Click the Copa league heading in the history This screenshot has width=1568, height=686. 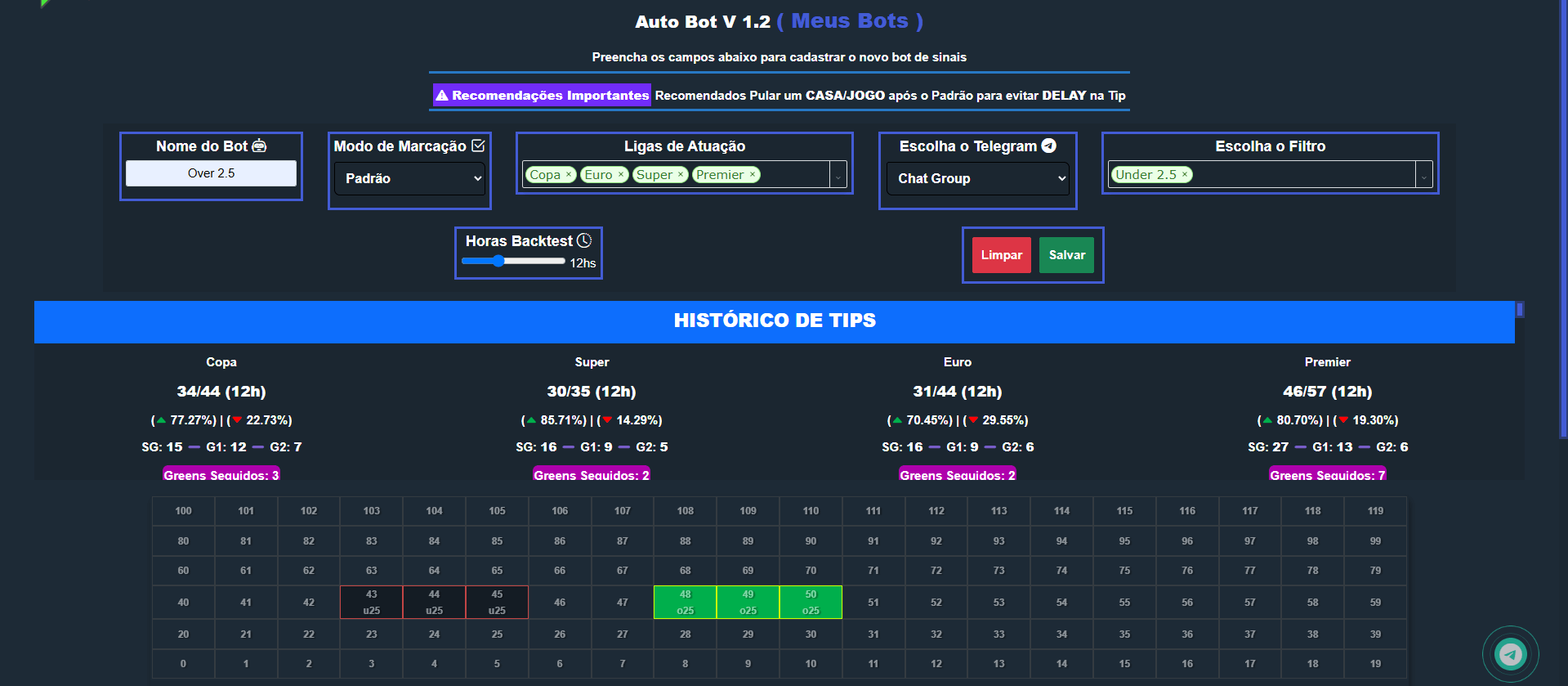pos(221,362)
